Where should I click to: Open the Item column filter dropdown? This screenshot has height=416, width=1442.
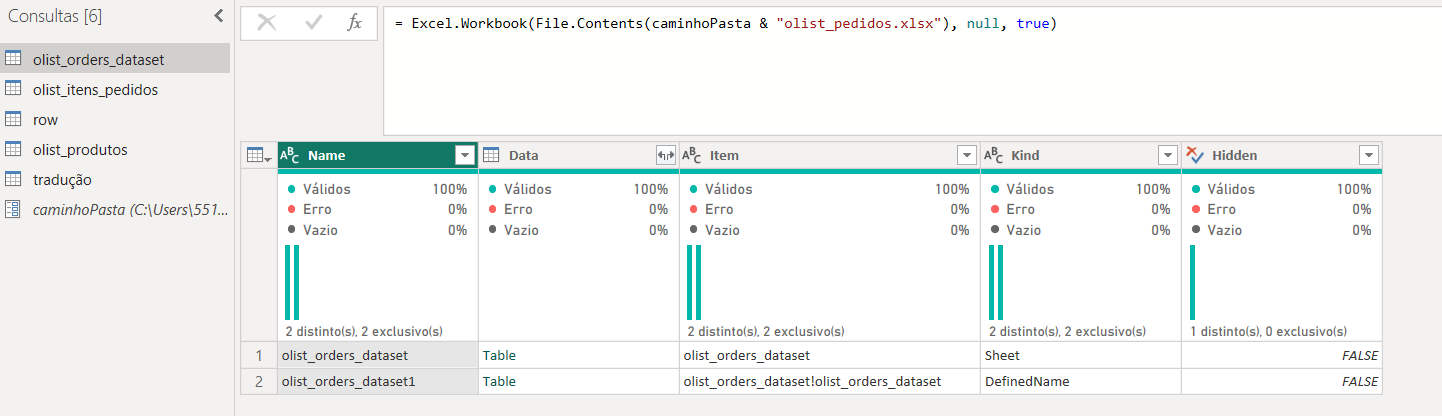pyautogui.click(x=966, y=155)
